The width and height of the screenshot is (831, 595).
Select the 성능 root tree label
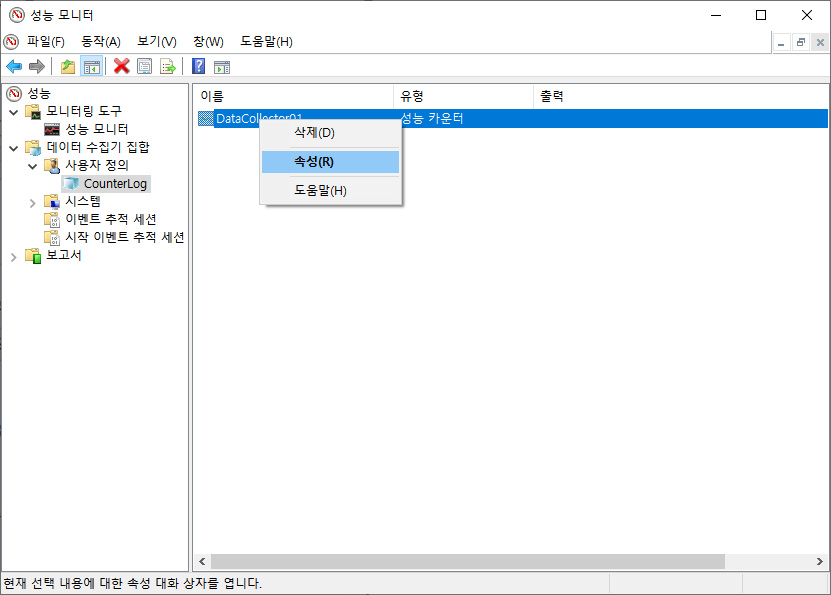39,94
